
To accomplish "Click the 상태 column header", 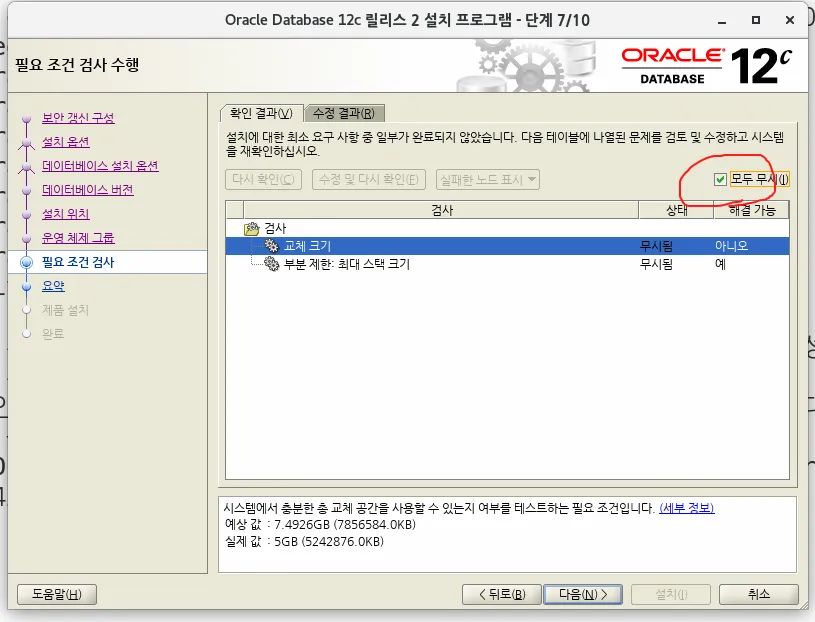I will pos(676,210).
